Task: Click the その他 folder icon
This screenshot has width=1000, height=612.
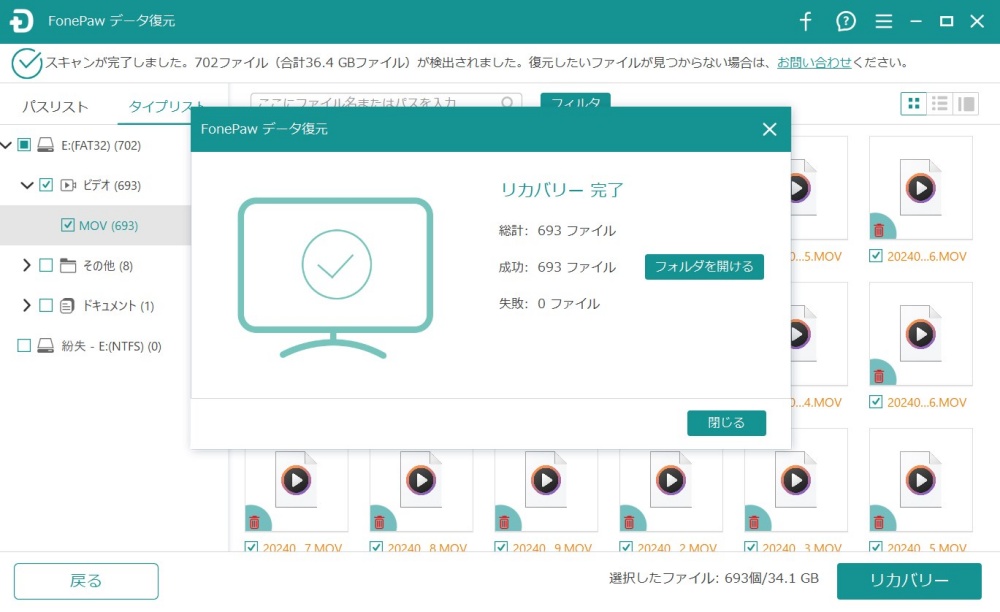Action: click(68, 265)
